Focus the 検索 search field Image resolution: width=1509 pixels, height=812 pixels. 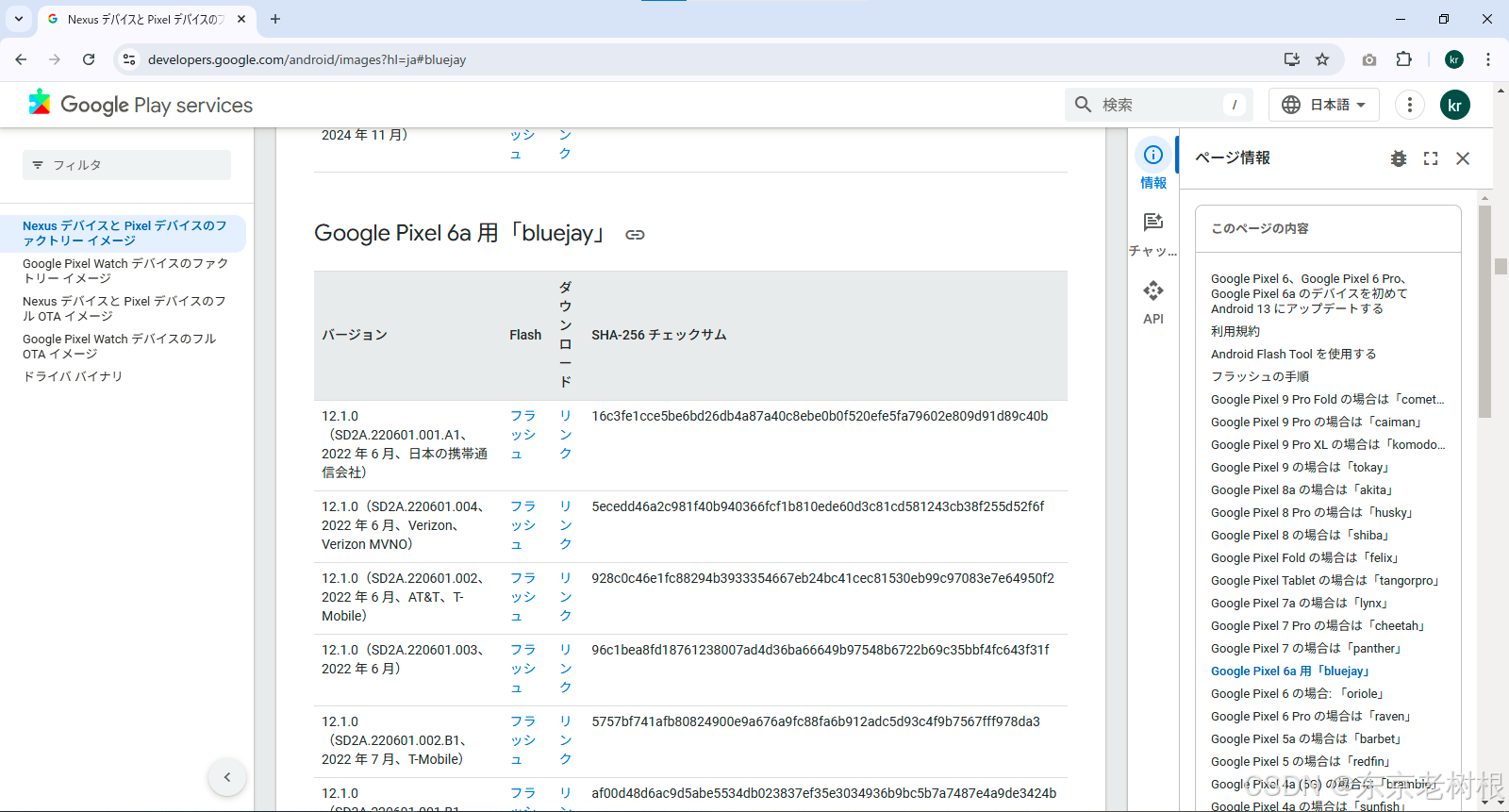tap(1158, 105)
